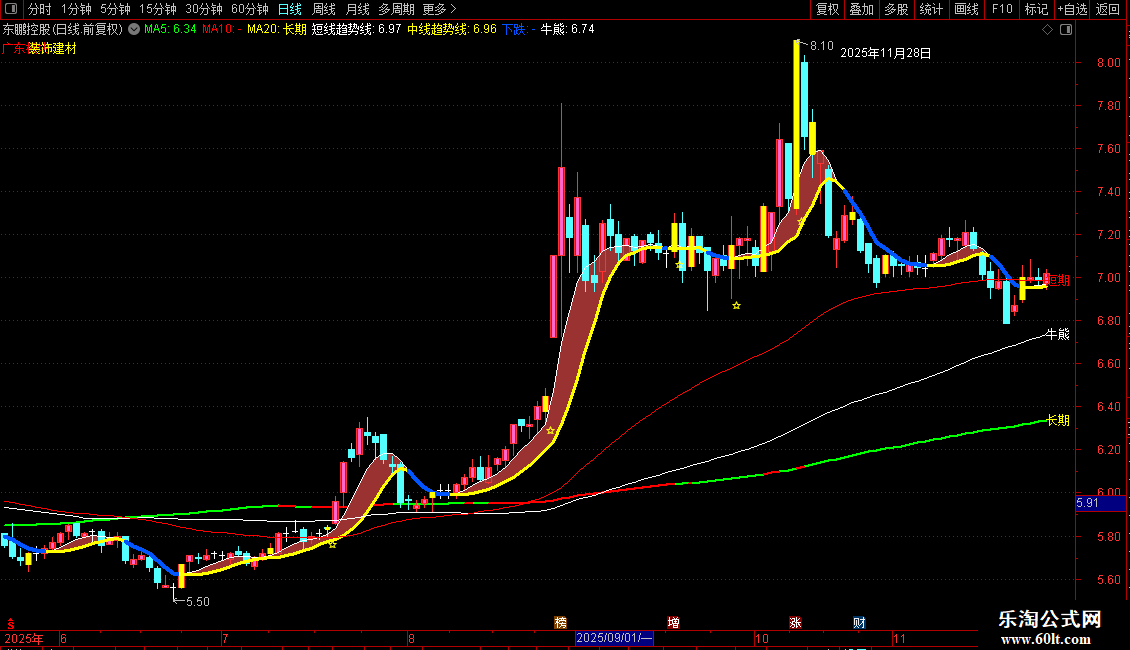Select the 月线 monthly period

click(x=357, y=9)
